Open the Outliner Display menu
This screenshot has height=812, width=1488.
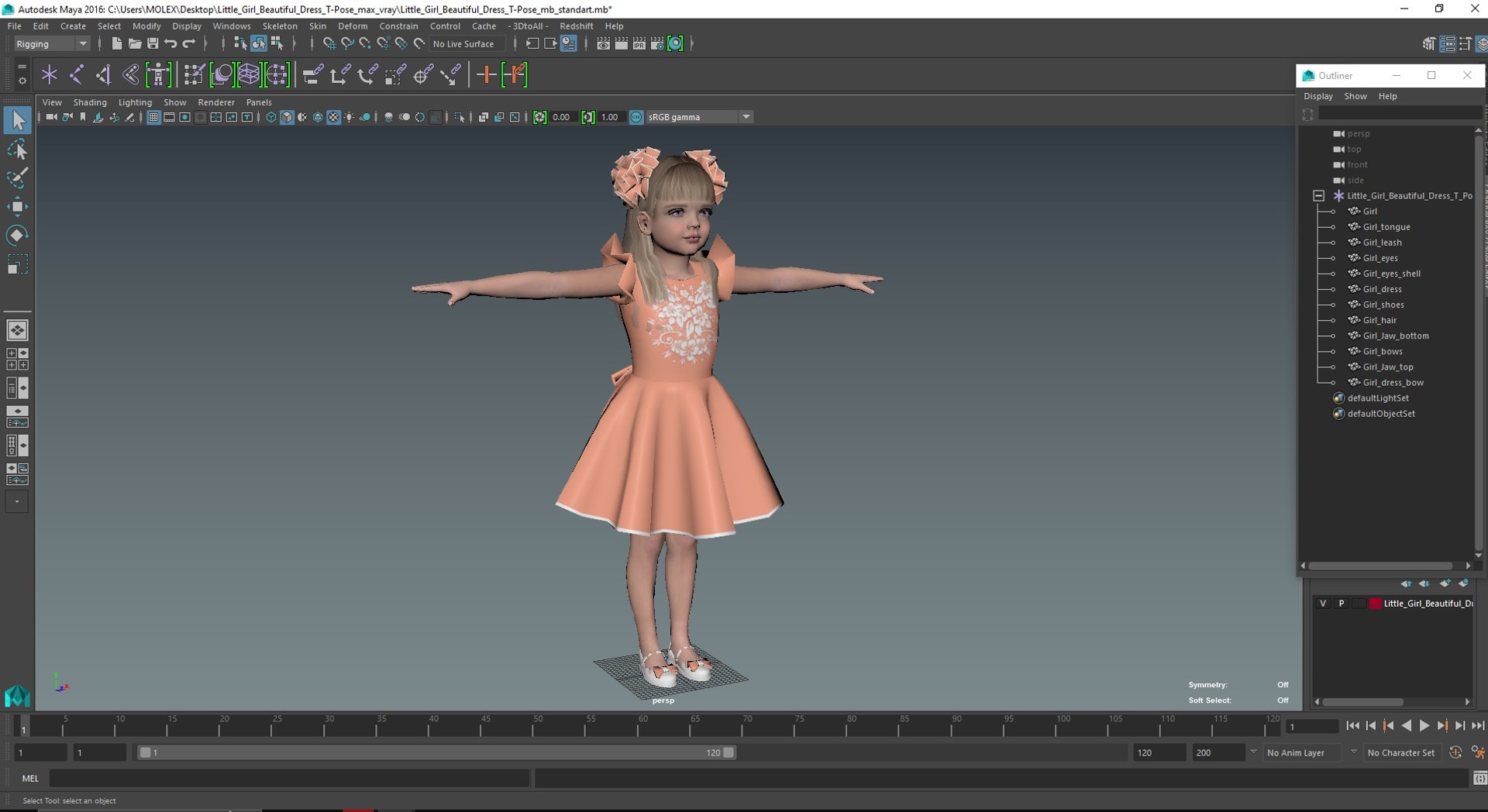pyautogui.click(x=1317, y=96)
